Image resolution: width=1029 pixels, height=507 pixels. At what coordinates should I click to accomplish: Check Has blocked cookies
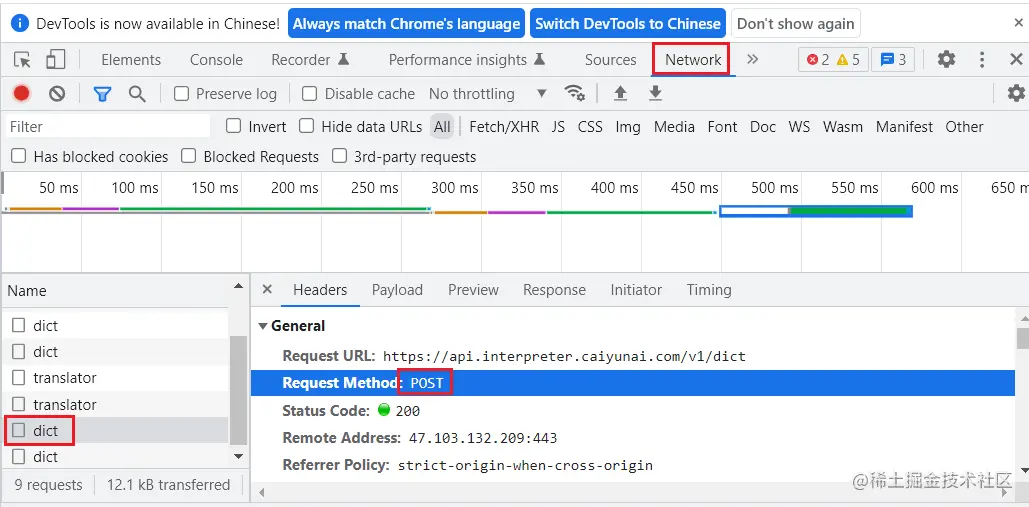tap(18, 156)
